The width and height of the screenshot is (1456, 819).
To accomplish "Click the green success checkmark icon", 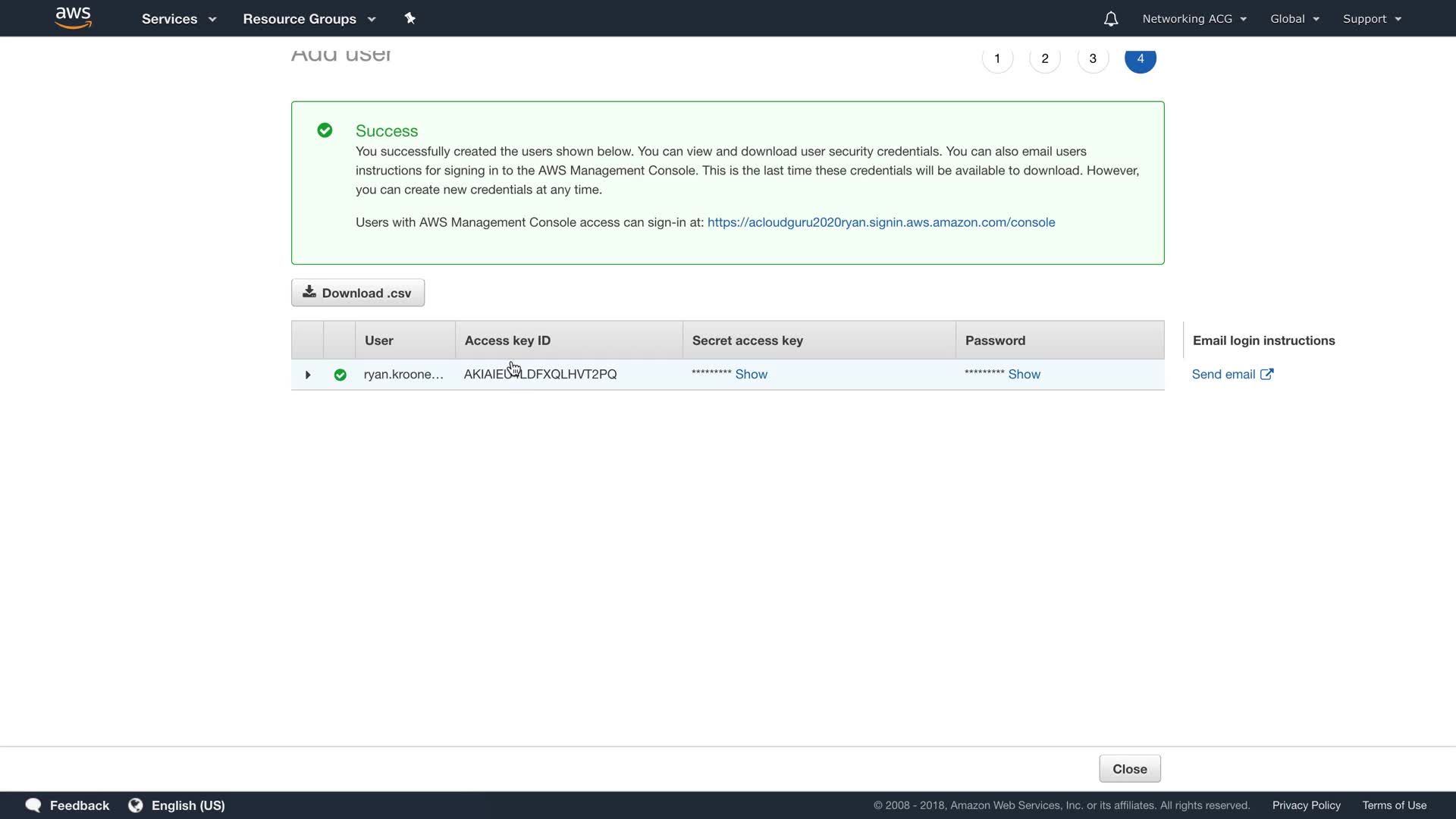I will (325, 130).
